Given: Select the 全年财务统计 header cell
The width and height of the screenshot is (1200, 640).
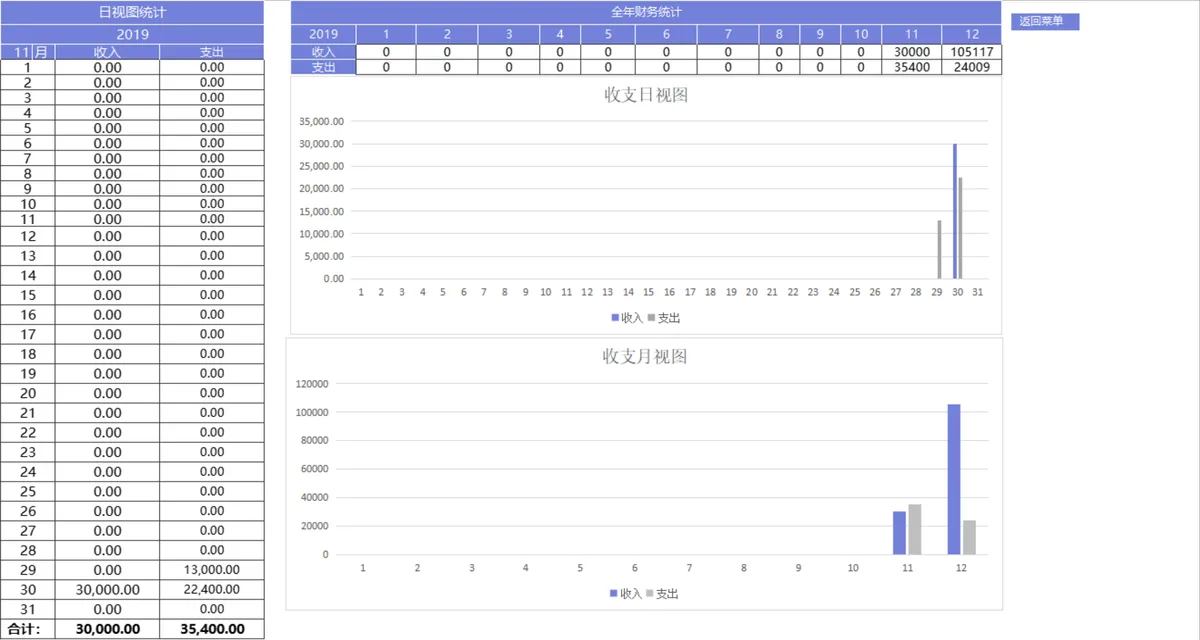Looking at the screenshot, I should 646,12.
